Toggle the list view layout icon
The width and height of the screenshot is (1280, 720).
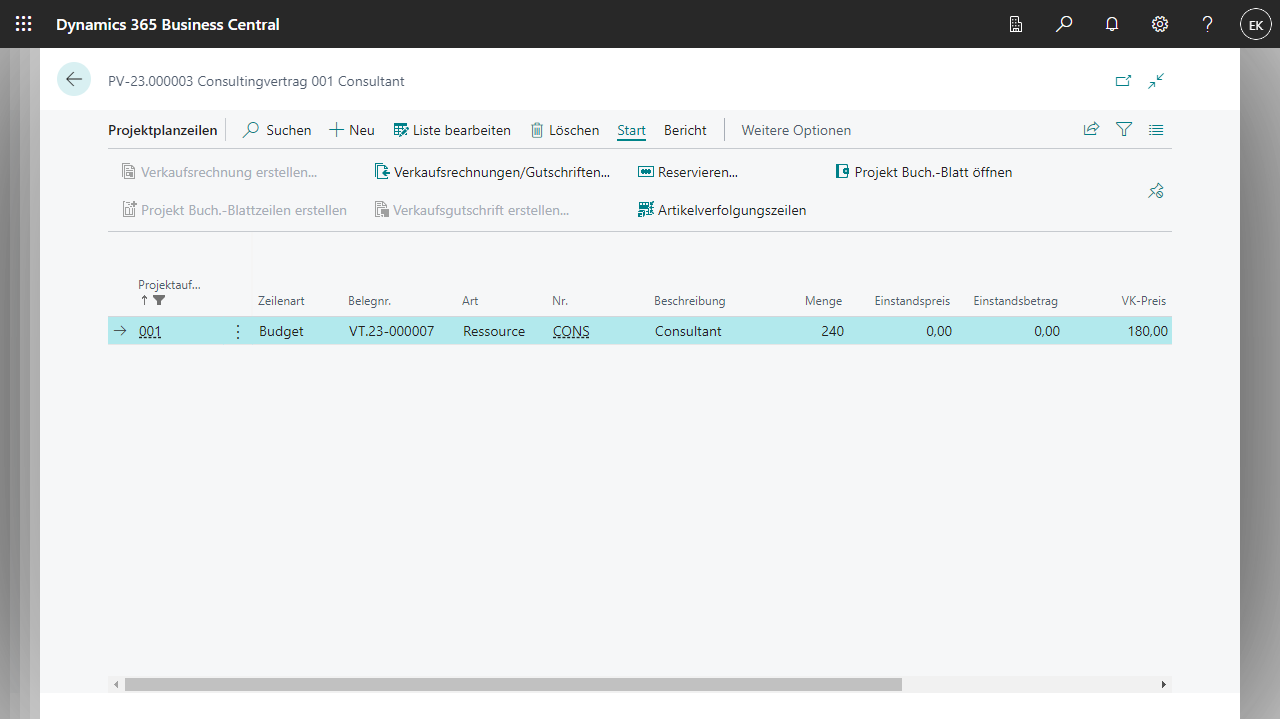1156,130
